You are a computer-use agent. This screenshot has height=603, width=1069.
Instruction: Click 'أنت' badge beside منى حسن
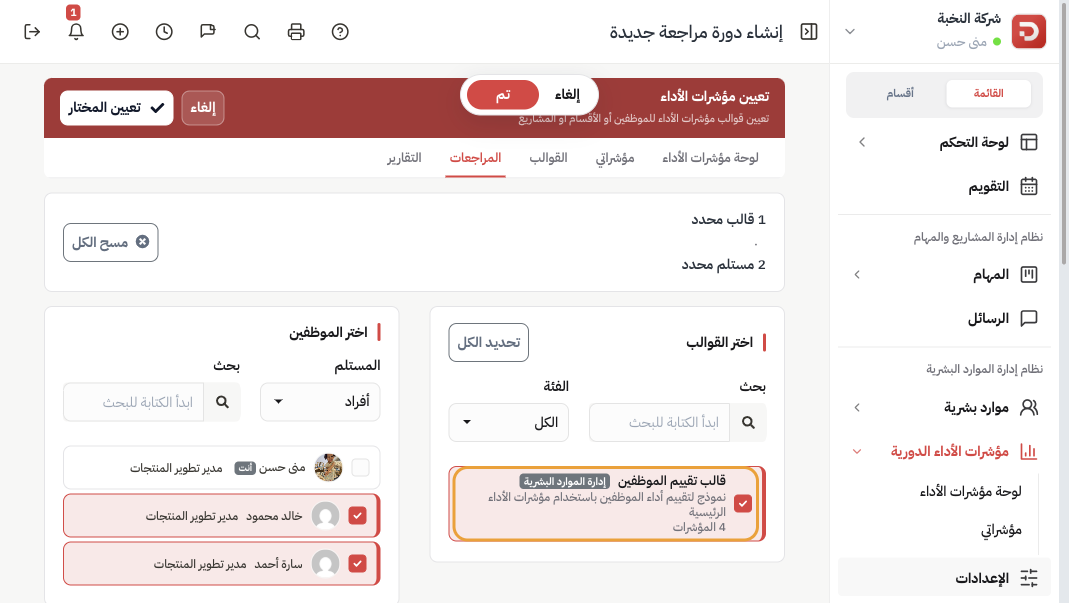point(245,468)
